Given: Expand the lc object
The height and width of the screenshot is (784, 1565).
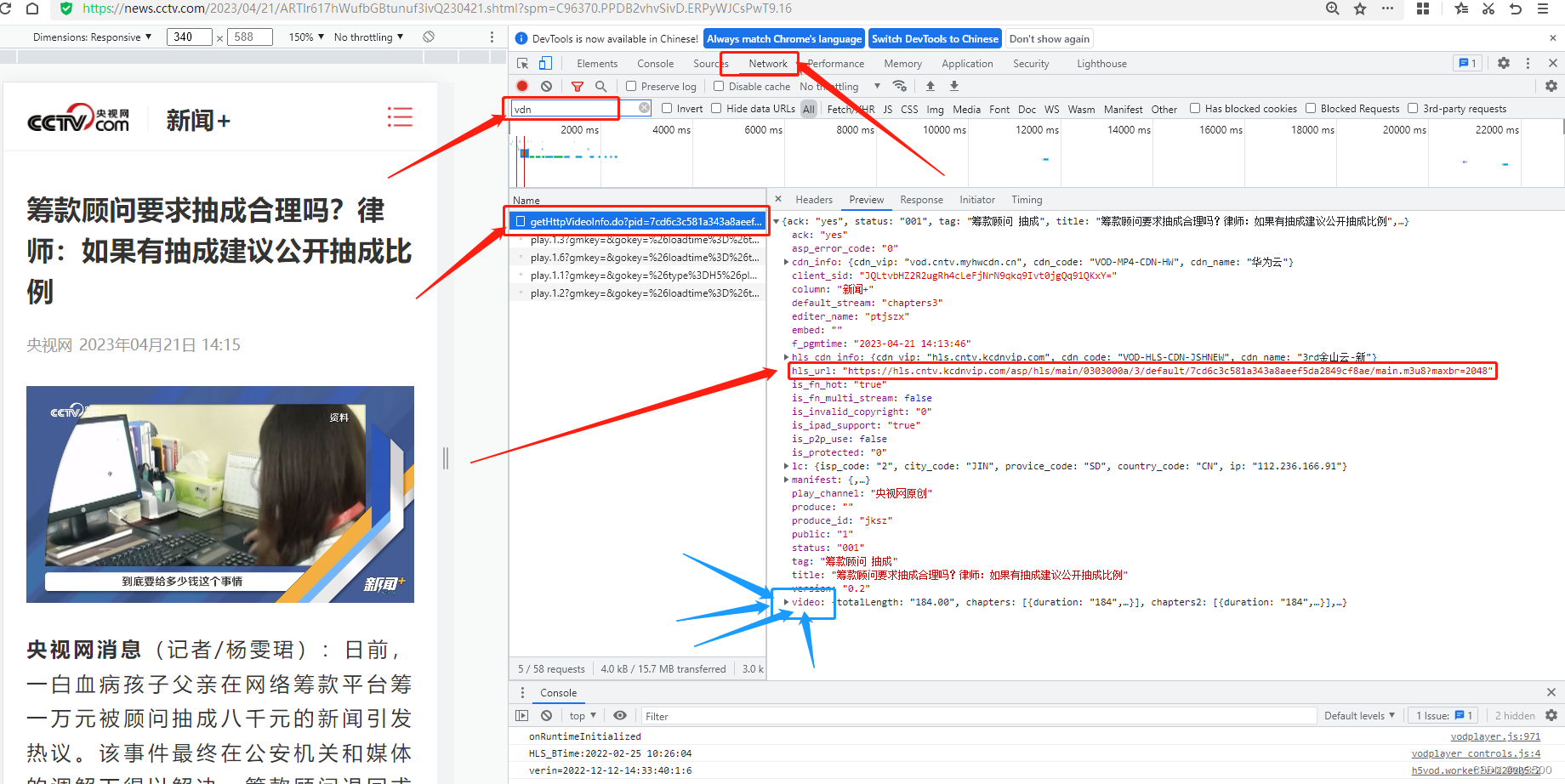Looking at the screenshot, I should (786, 466).
